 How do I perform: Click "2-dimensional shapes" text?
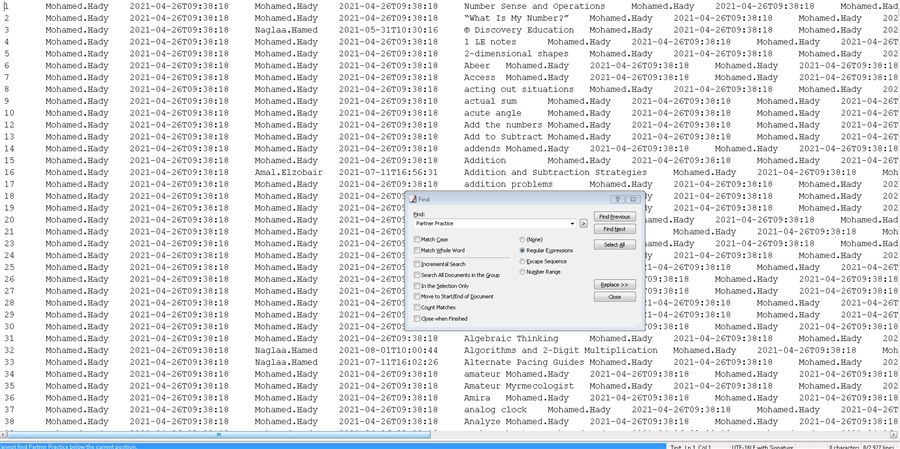tap(516, 54)
